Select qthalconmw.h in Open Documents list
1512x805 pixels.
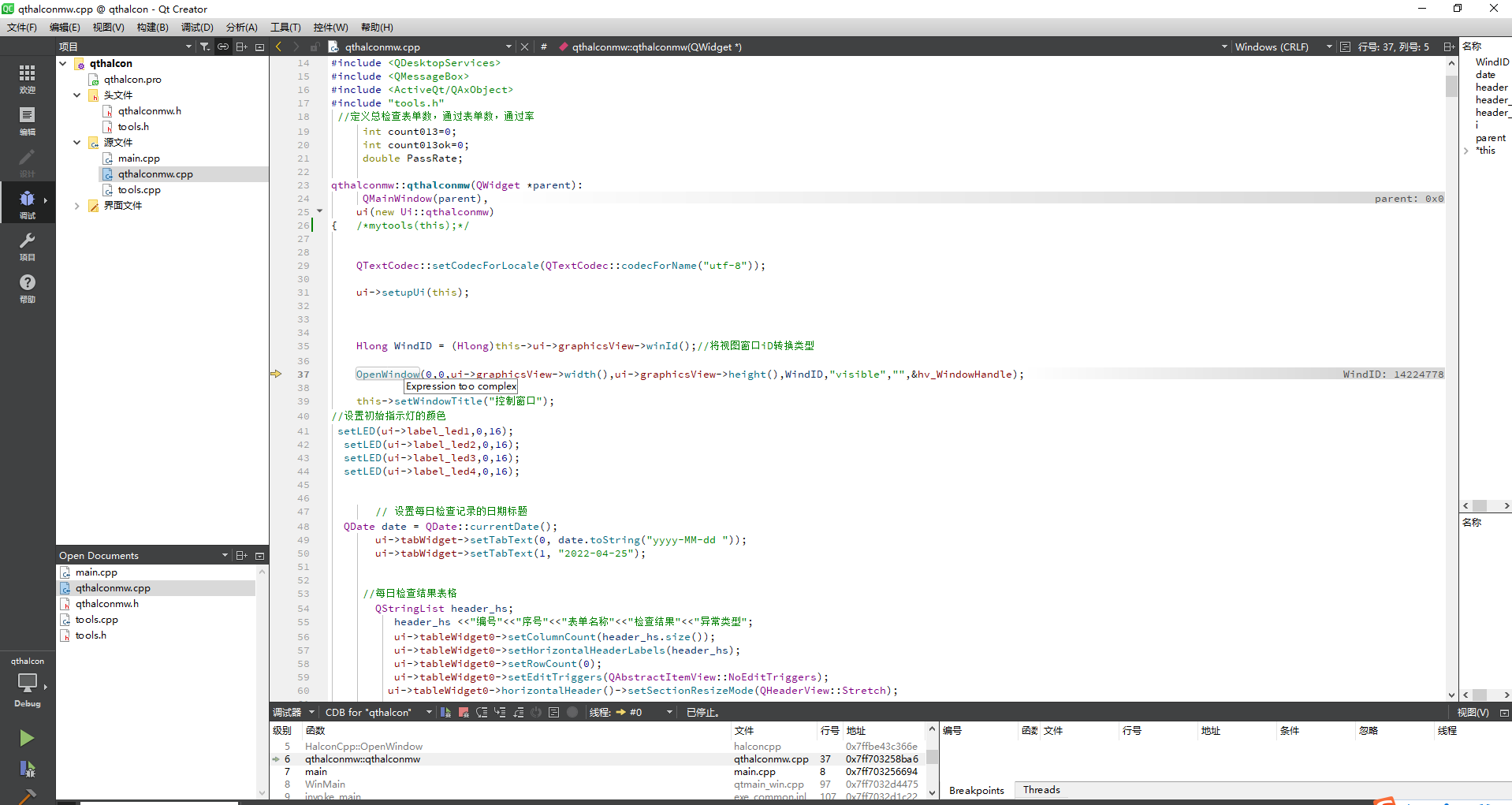pos(106,603)
